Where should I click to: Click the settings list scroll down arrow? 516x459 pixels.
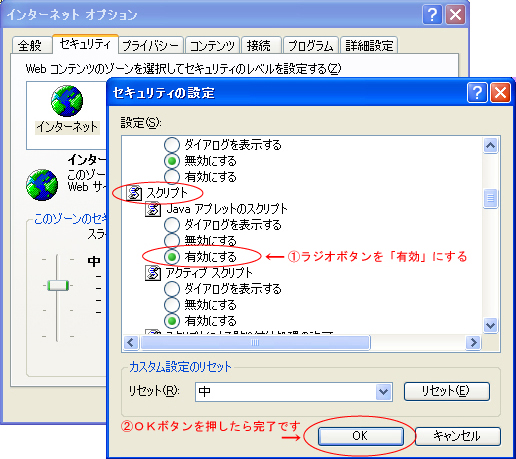tap(490, 325)
